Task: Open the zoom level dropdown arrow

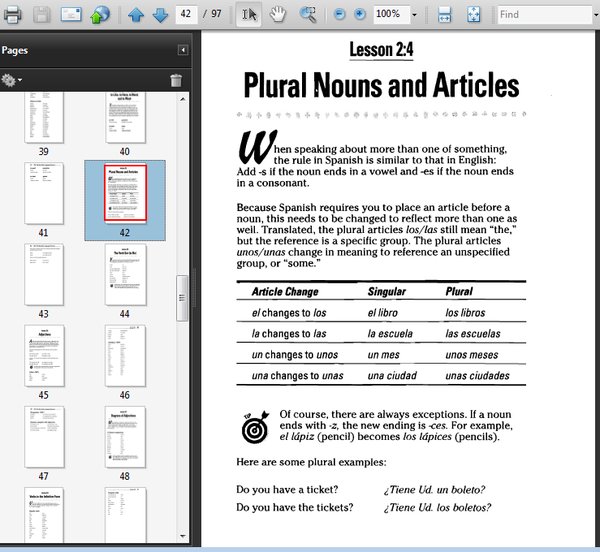Action: click(x=414, y=15)
